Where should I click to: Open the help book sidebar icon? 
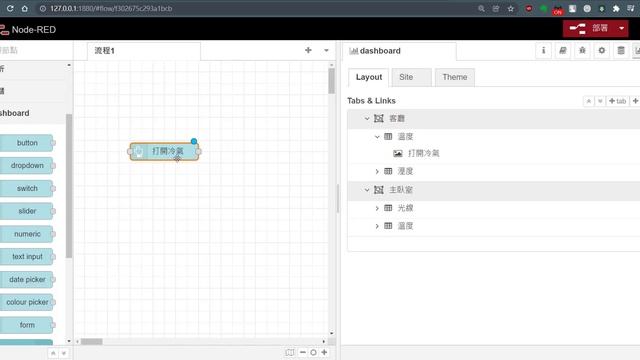563,51
